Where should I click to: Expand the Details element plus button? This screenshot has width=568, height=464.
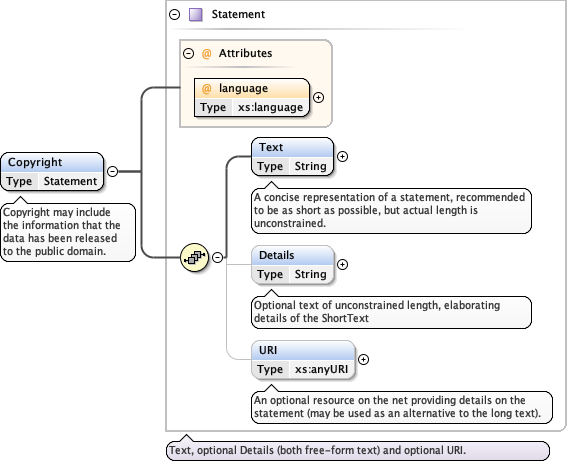(342, 264)
